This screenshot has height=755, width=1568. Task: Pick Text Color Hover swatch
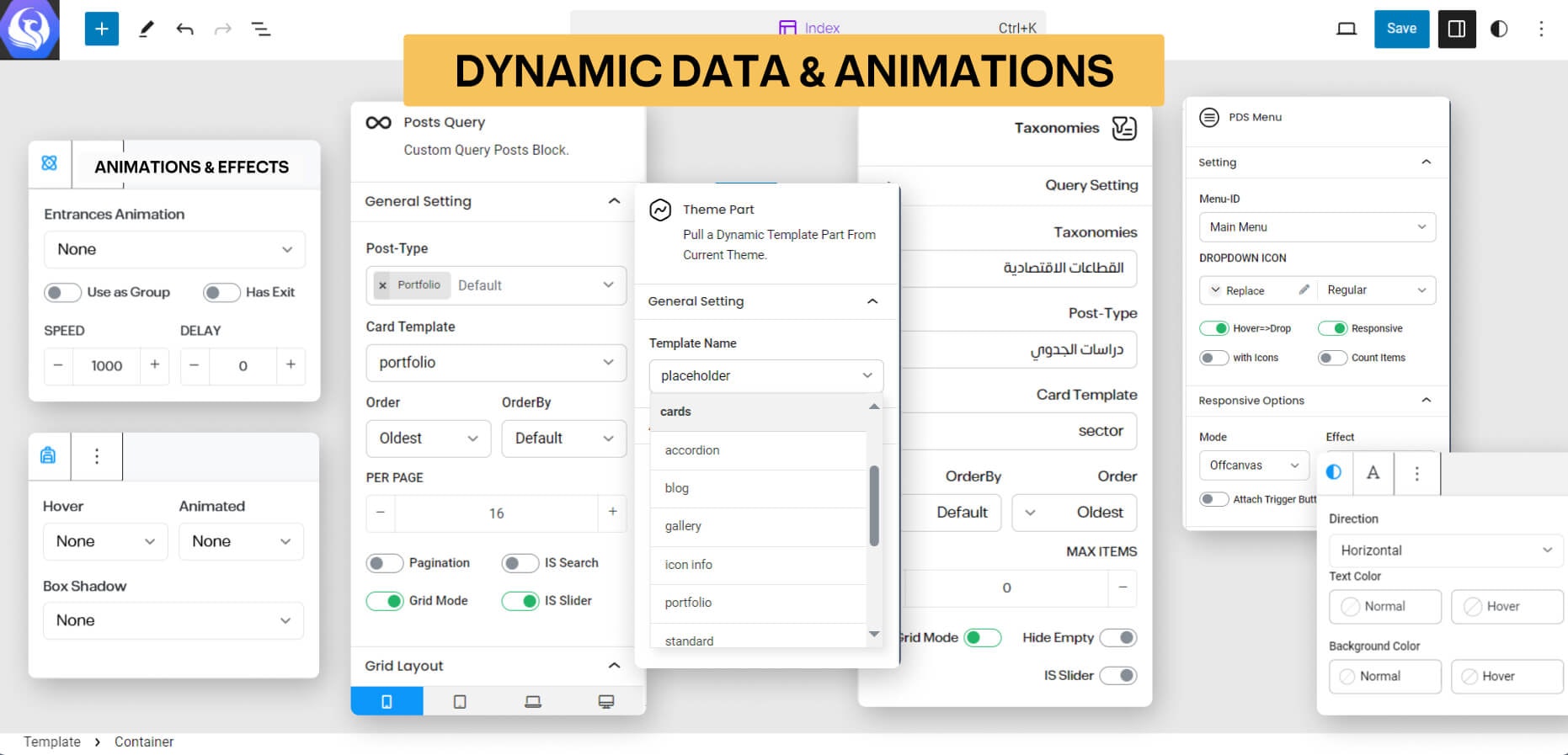click(1507, 607)
